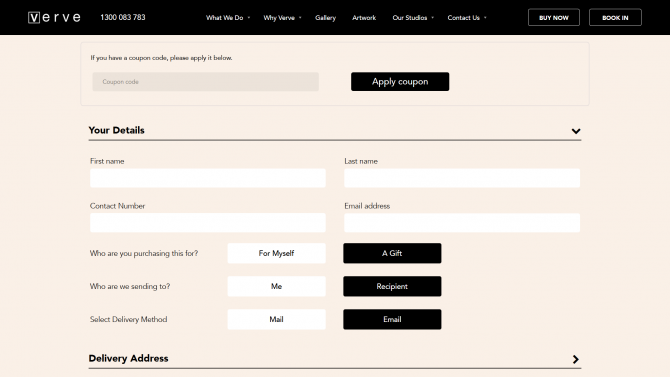This screenshot has width=670, height=377.
Task: Click the Contact Number input
Action: click(208, 223)
